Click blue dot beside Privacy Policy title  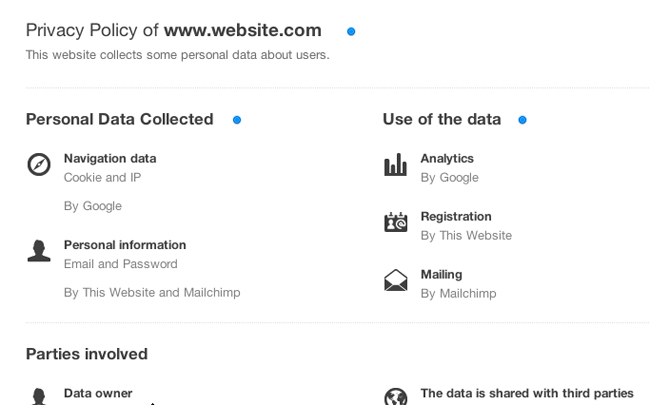pos(351,32)
